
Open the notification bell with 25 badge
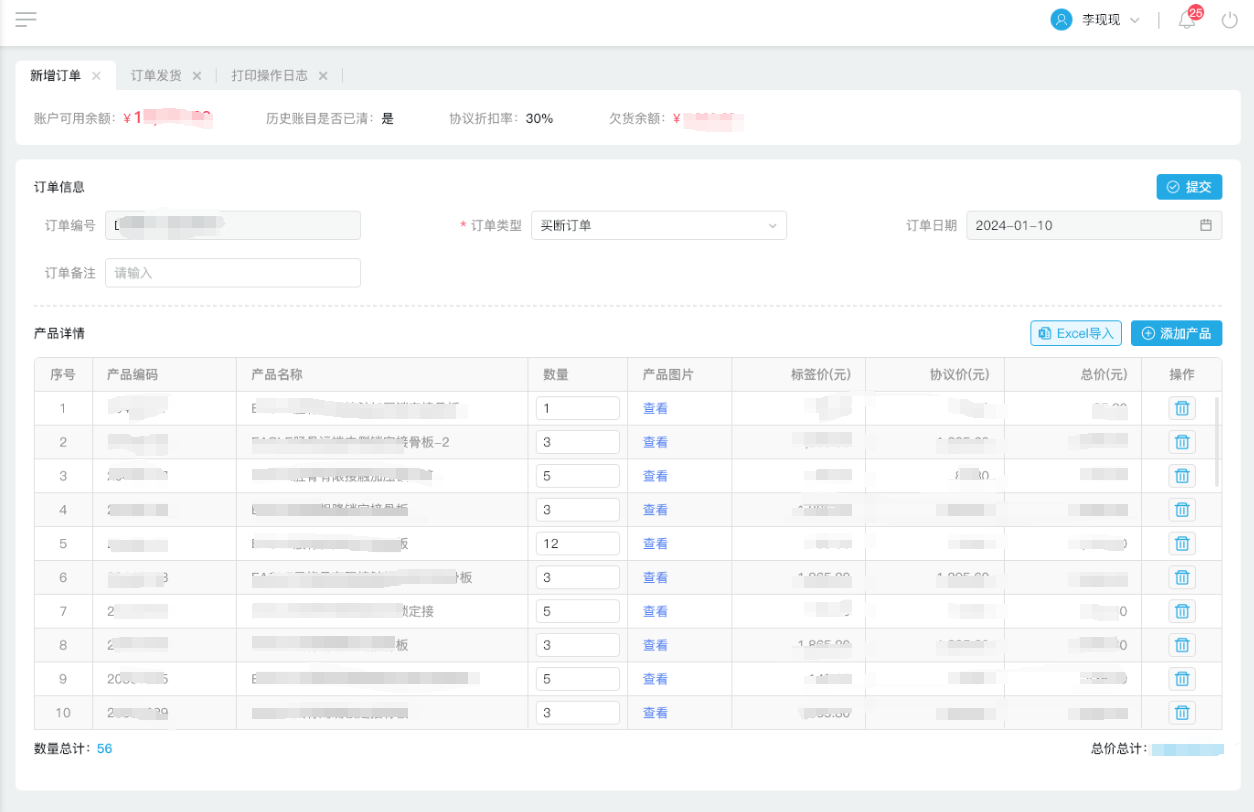(x=1187, y=20)
